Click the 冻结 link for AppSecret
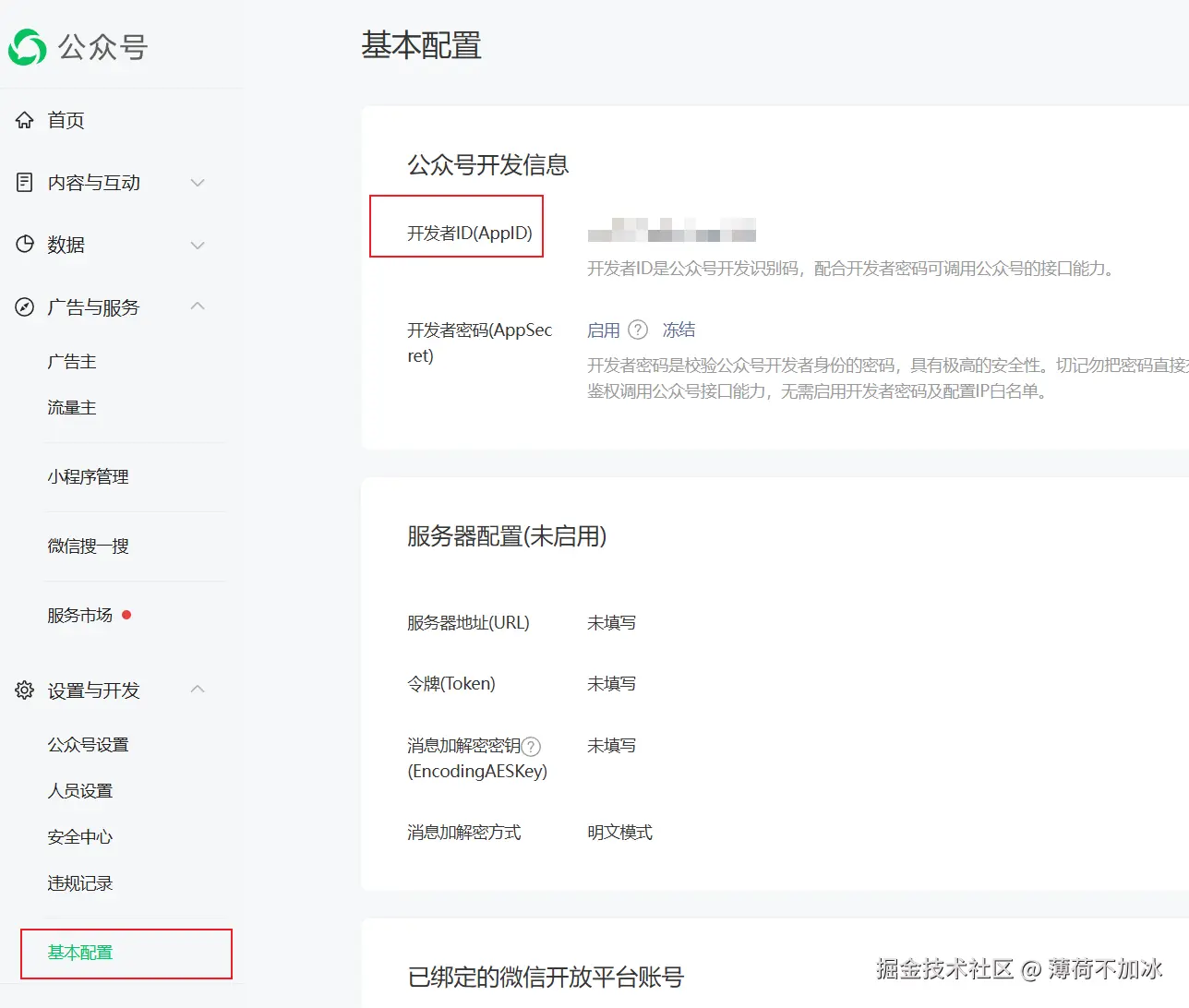 679,330
